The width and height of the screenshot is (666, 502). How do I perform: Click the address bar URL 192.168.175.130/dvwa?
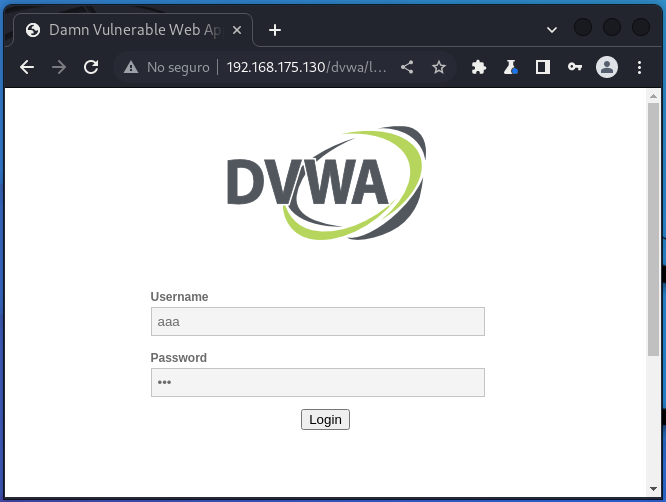tap(306, 67)
